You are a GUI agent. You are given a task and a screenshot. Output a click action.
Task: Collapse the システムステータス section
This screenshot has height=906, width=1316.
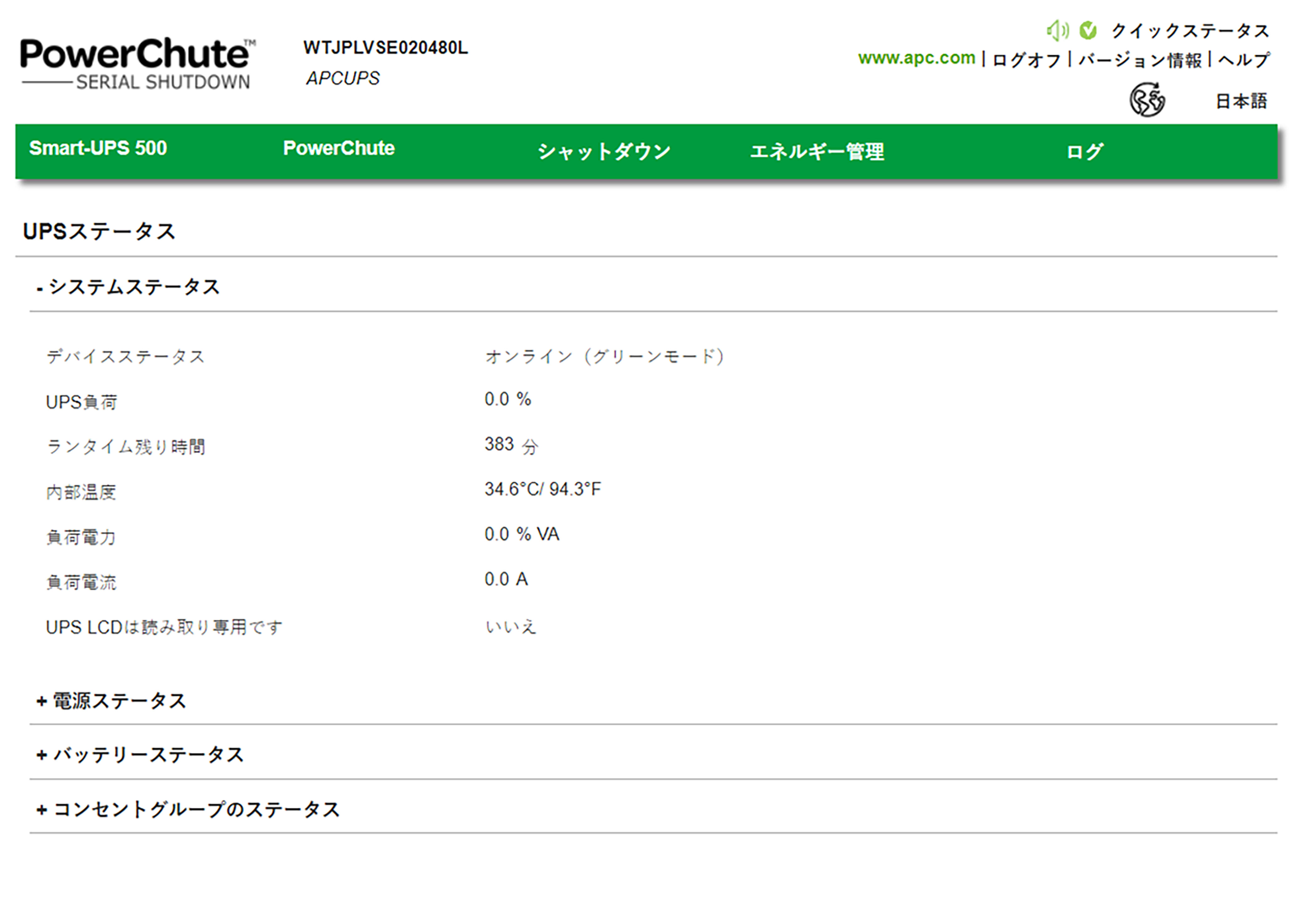pos(128,287)
